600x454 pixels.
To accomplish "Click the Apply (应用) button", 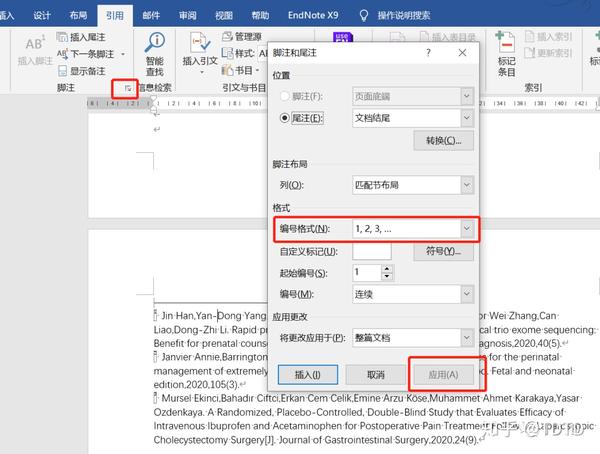I will tap(443, 375).
